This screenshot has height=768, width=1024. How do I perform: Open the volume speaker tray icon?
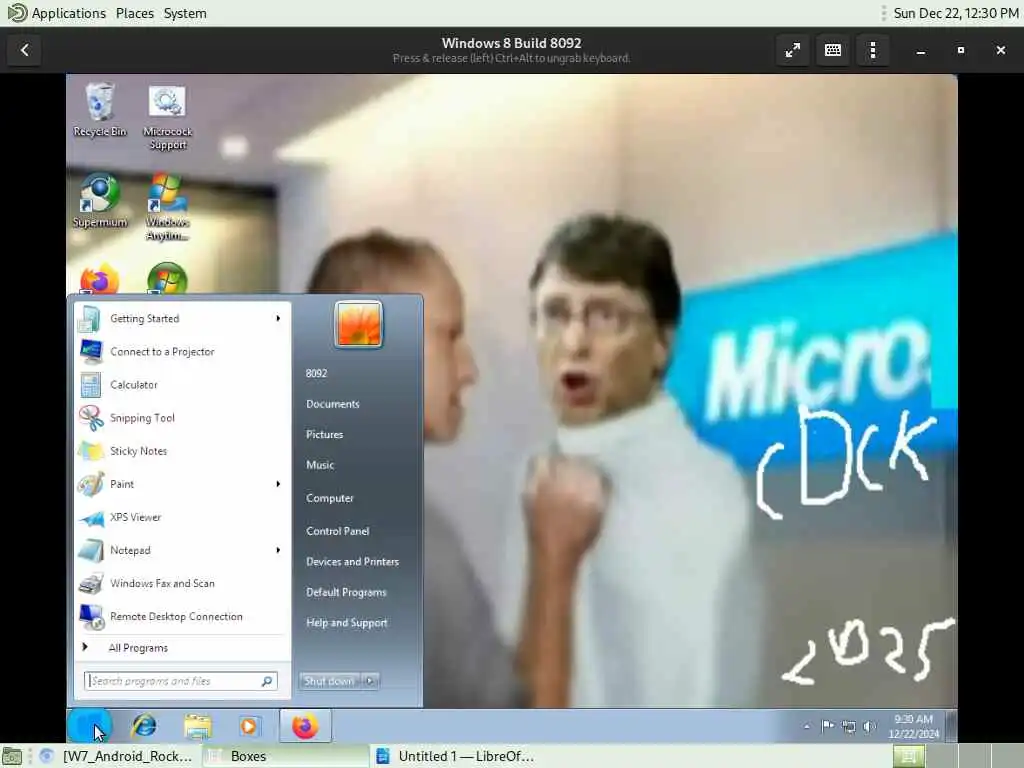tap(869, 726)
